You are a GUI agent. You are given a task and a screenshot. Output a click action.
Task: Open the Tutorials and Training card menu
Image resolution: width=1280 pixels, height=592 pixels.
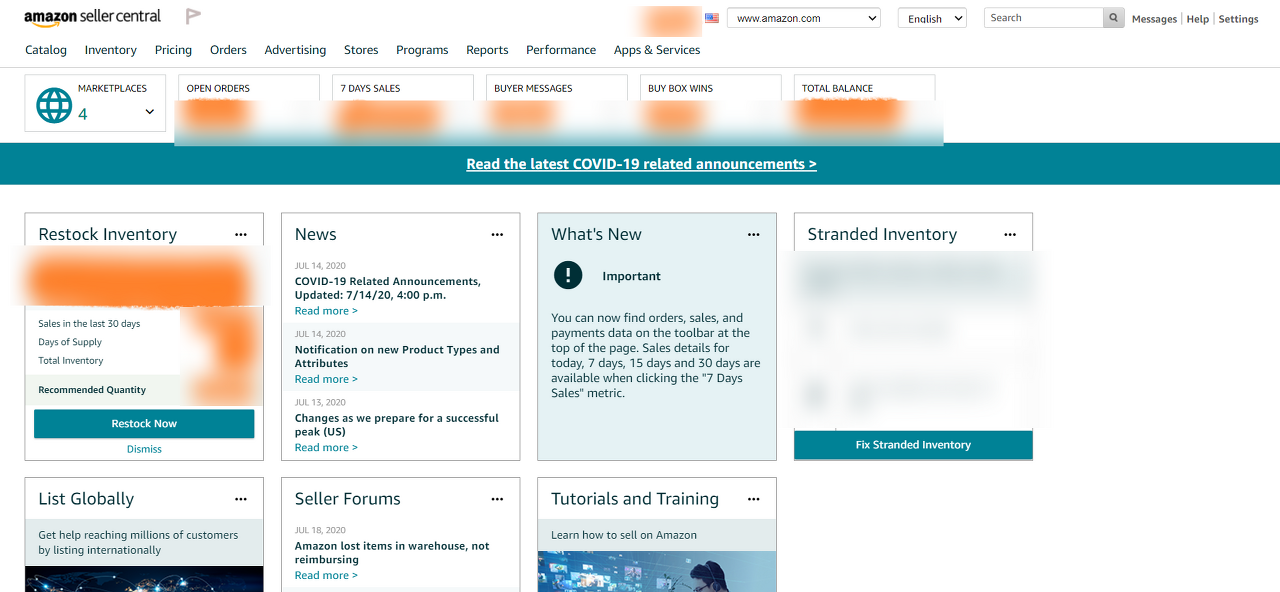(754, 499)
